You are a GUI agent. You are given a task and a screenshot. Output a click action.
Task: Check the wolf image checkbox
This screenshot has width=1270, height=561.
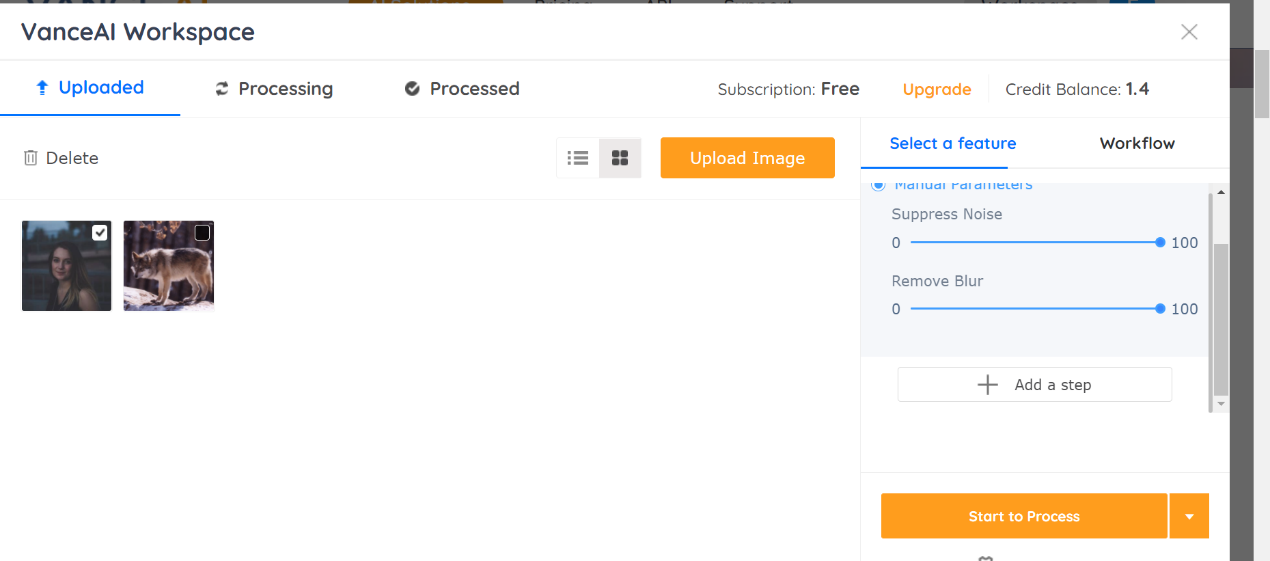[202, 233]
